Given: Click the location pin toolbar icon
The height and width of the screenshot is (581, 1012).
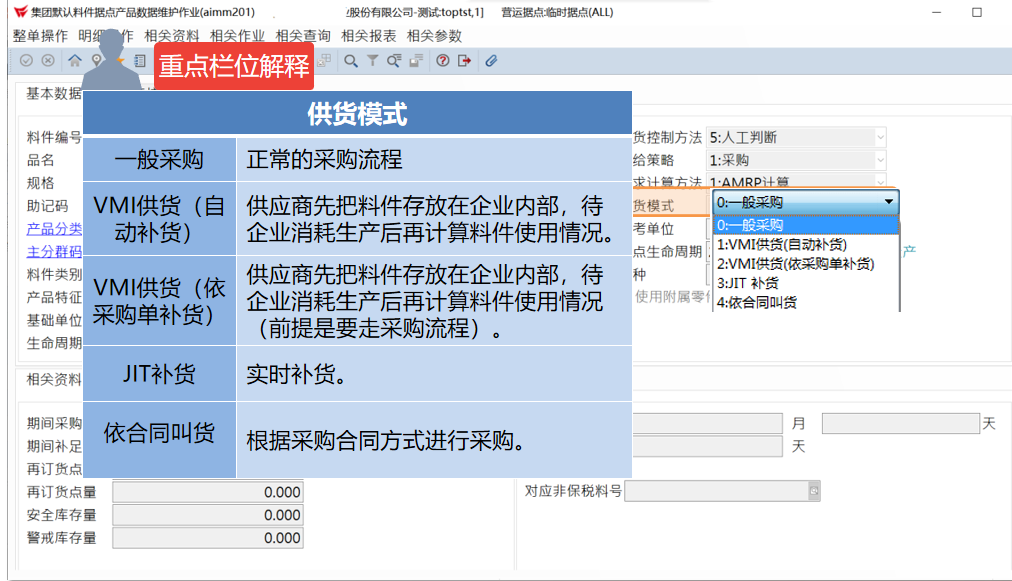Looking at the screenshot, I should coord(96,61).
